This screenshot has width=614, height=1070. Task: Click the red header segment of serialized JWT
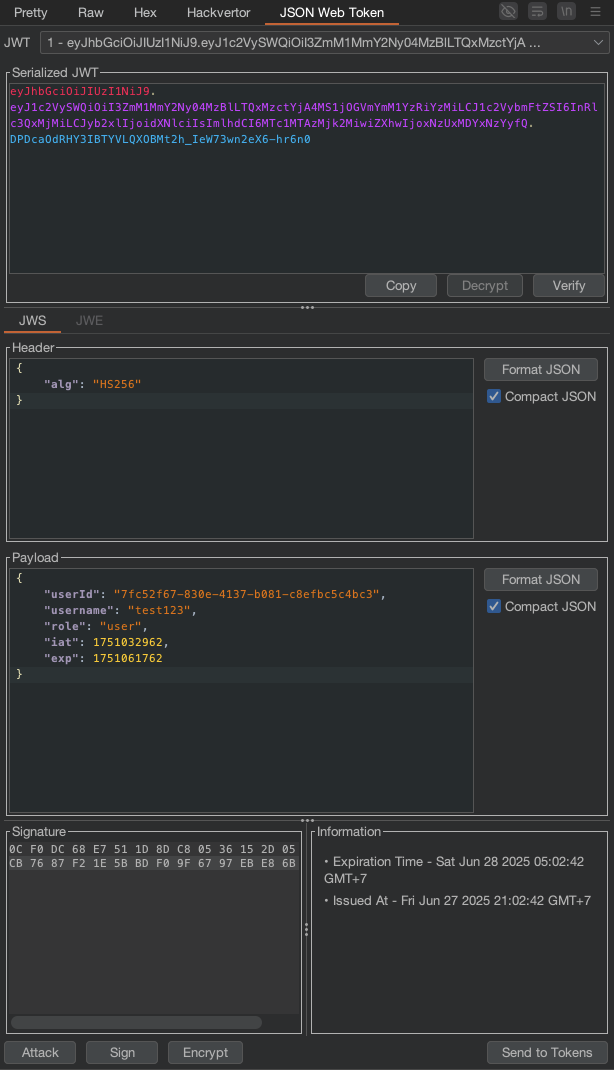pyautogui.click(x=80, y=91)
